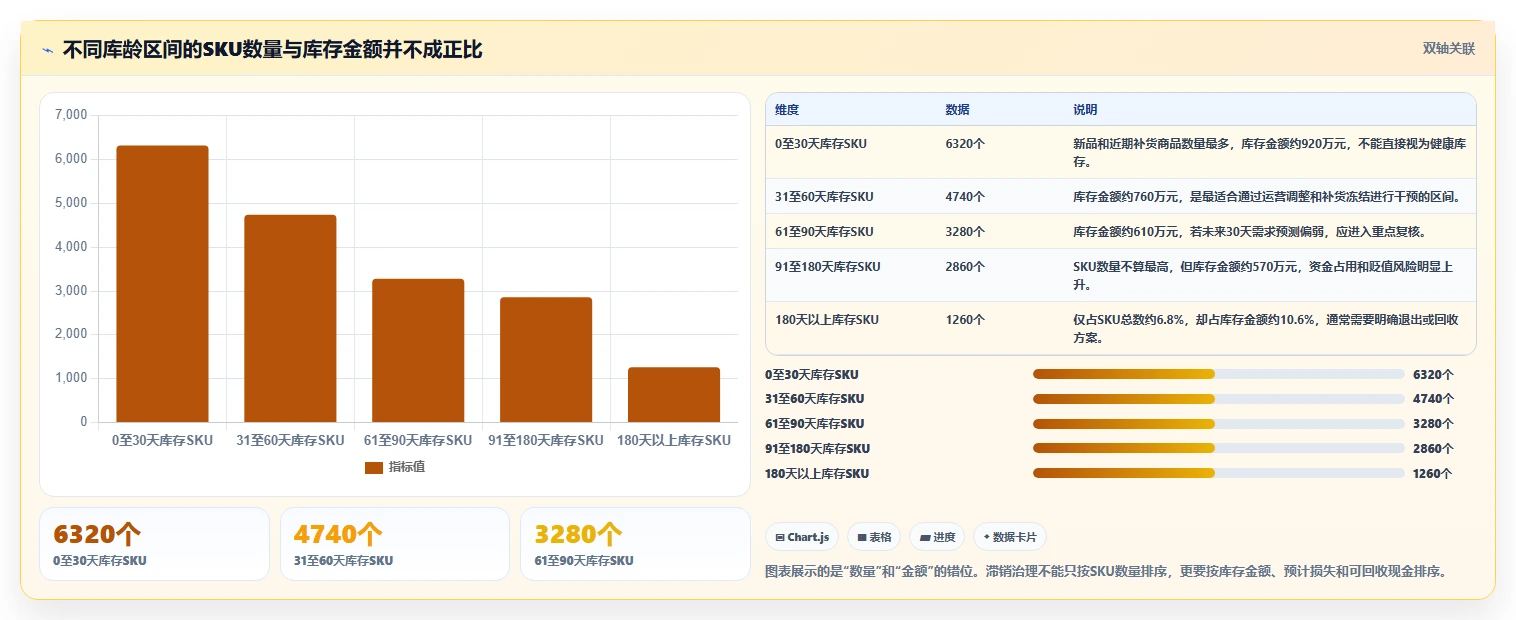Viewport: 1516px width, 620px height.
Task: Open the 6320个 data card
Action: [x=154, y=544]
